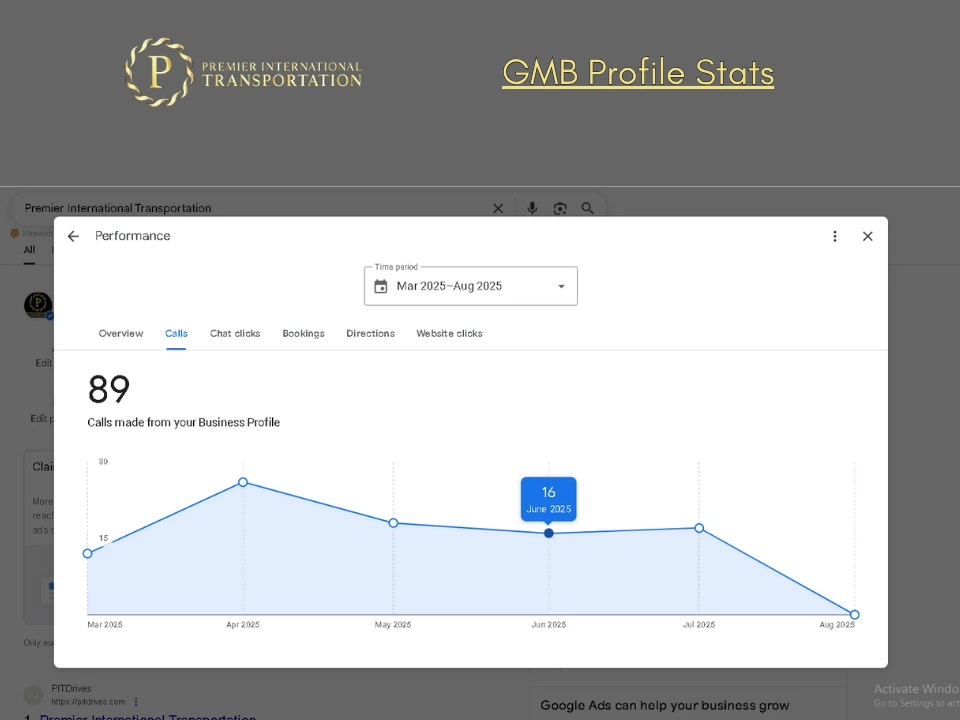Click the 'May 2025' axis label
This screenshot has width=960, height=720.
[393, 625]
